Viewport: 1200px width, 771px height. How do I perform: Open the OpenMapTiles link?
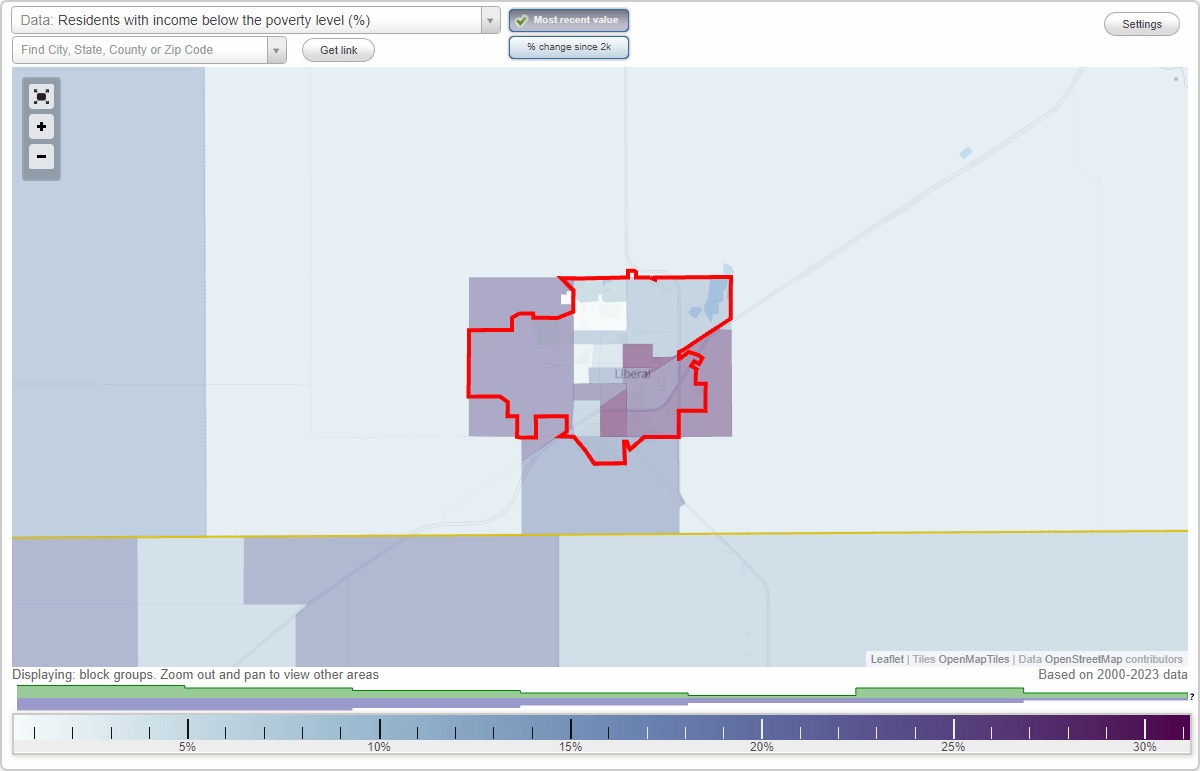(974, 659)
